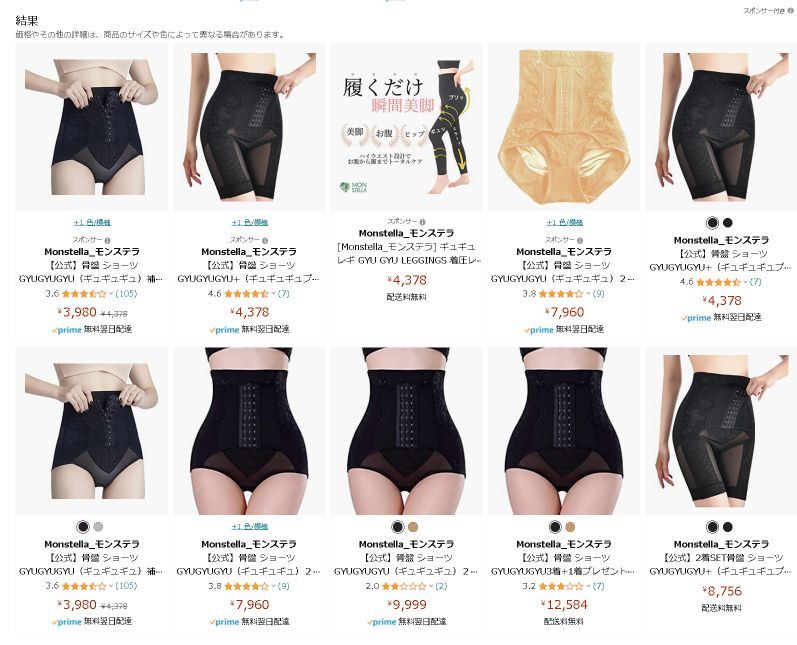Open 履くだけ瞬間美脚 leggings ad image

(406, 127)
